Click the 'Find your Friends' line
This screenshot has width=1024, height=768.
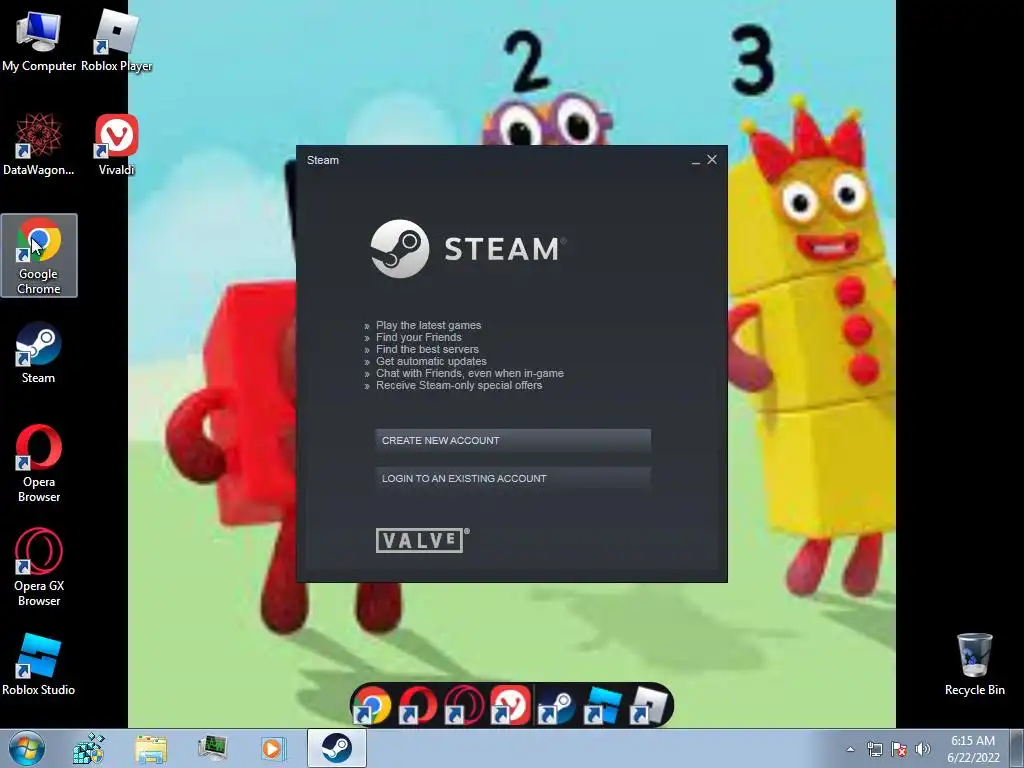point(419,337)
